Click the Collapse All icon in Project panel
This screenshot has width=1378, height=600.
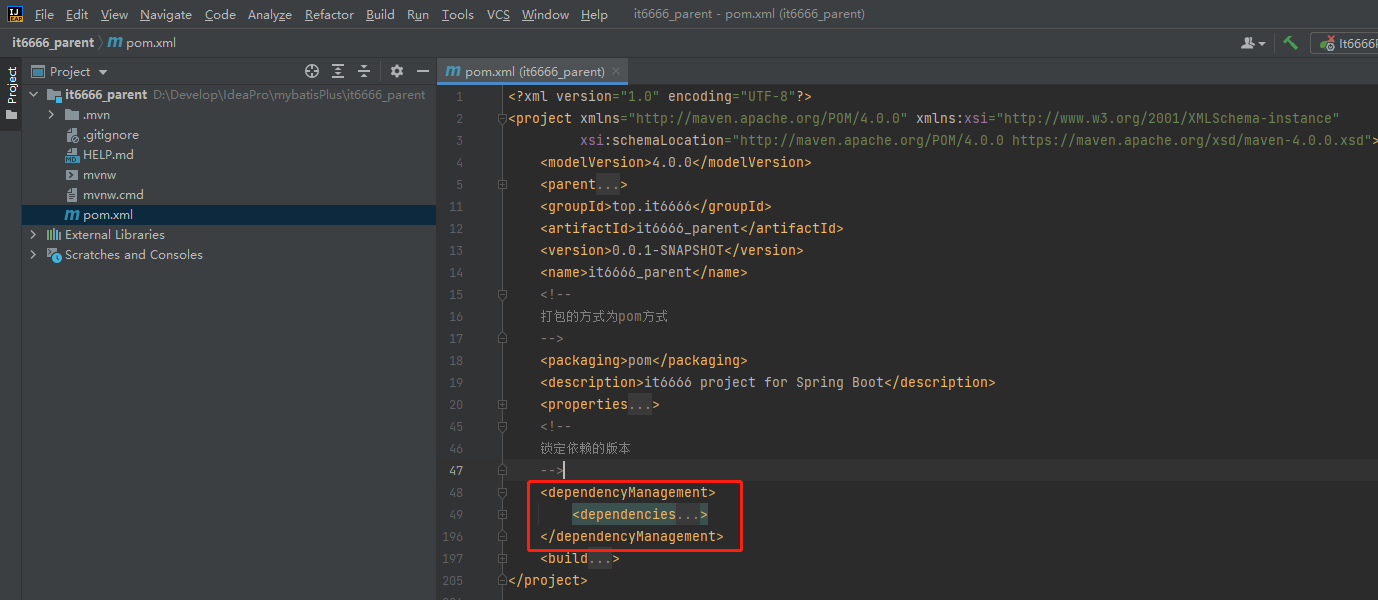[x=364, y=71]
